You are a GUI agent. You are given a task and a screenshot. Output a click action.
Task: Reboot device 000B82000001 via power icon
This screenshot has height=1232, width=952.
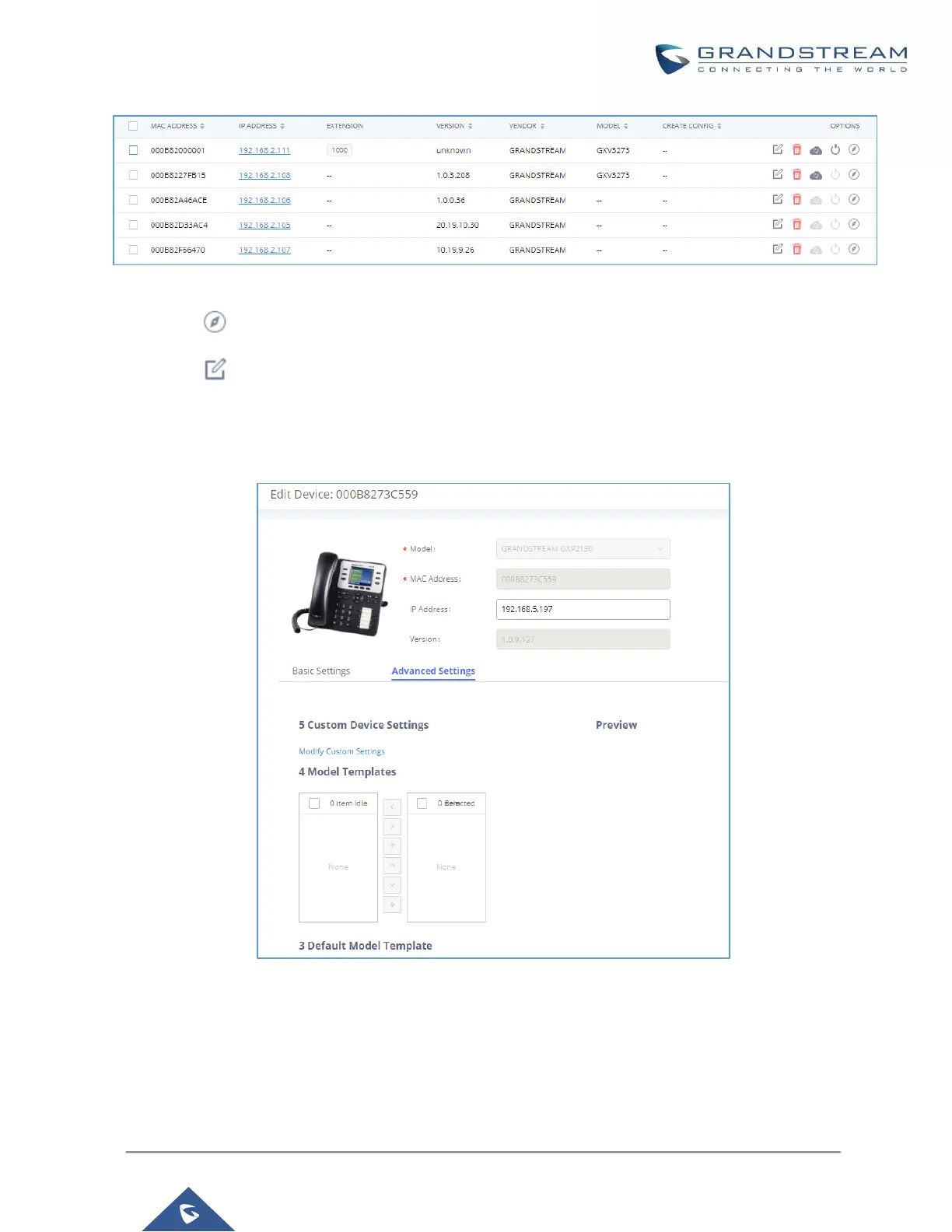[x=835, y=149]
